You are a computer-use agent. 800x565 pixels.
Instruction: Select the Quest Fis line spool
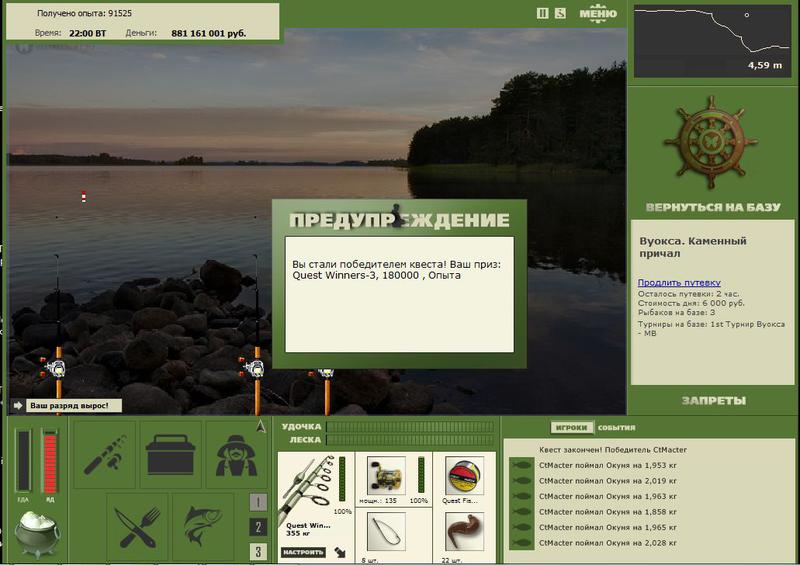click(464, 476)
